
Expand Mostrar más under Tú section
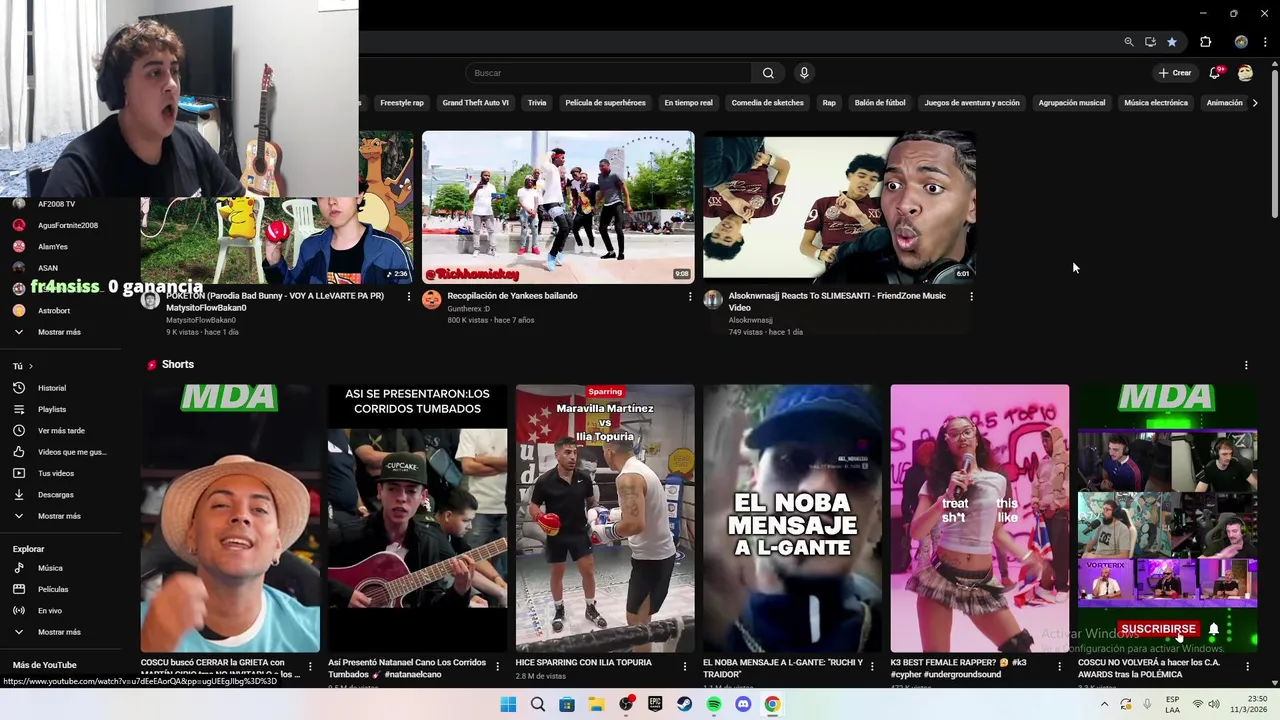(x=60, y=516)
